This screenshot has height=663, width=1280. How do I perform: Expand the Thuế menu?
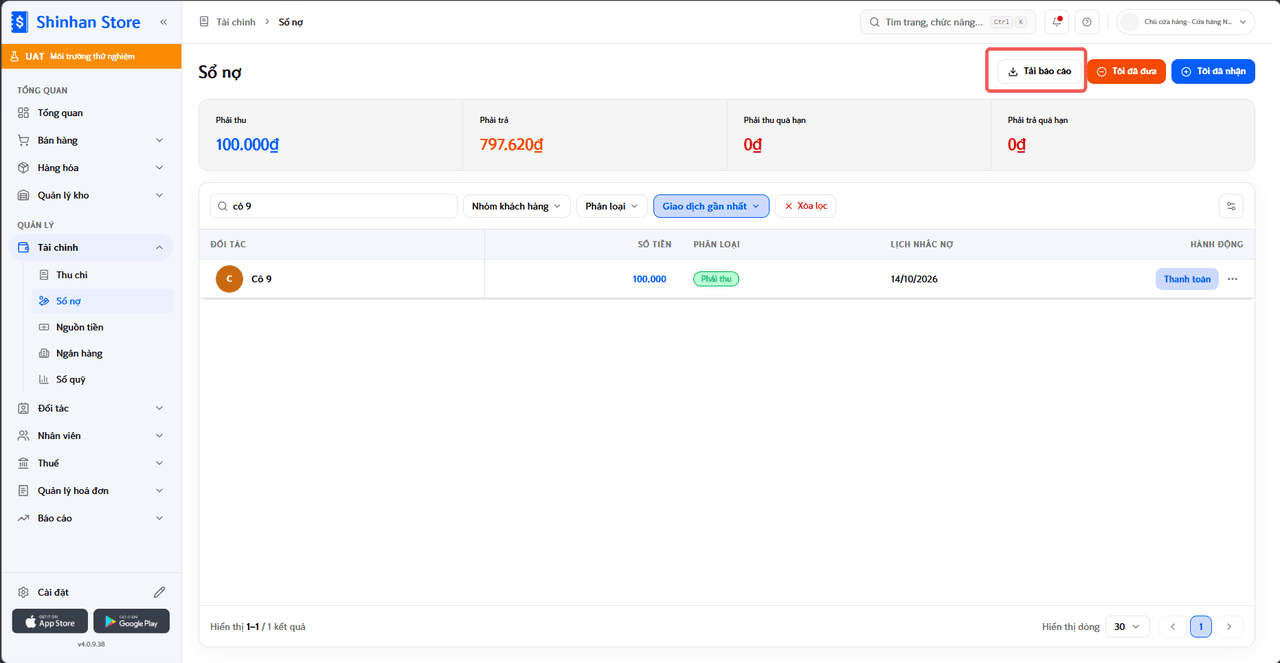pyautogui.click(x=91, y=463)
